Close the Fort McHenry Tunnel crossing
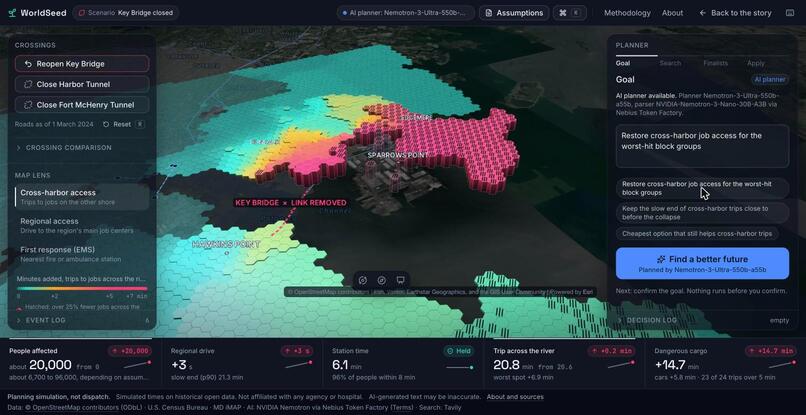This screenshot has width=806, height=415. pyautogui.click(x=82, y=105)
